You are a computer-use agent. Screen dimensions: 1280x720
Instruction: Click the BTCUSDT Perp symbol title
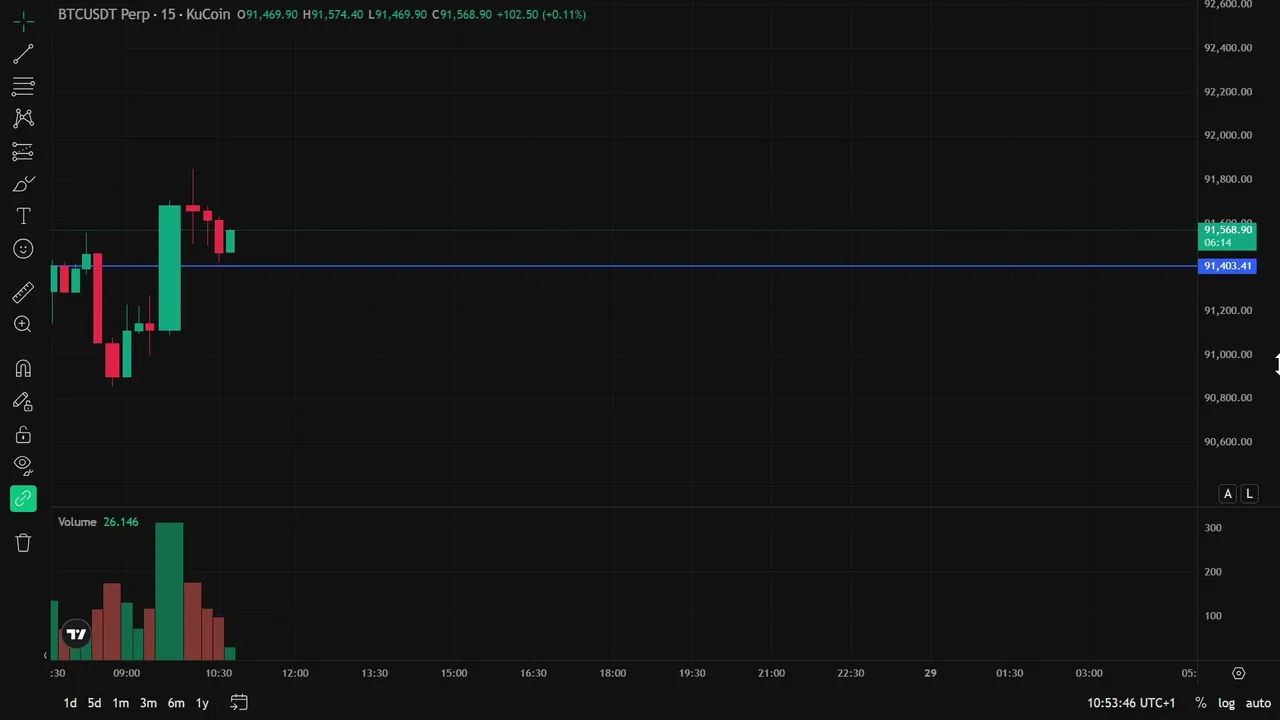tap(144, 15)
